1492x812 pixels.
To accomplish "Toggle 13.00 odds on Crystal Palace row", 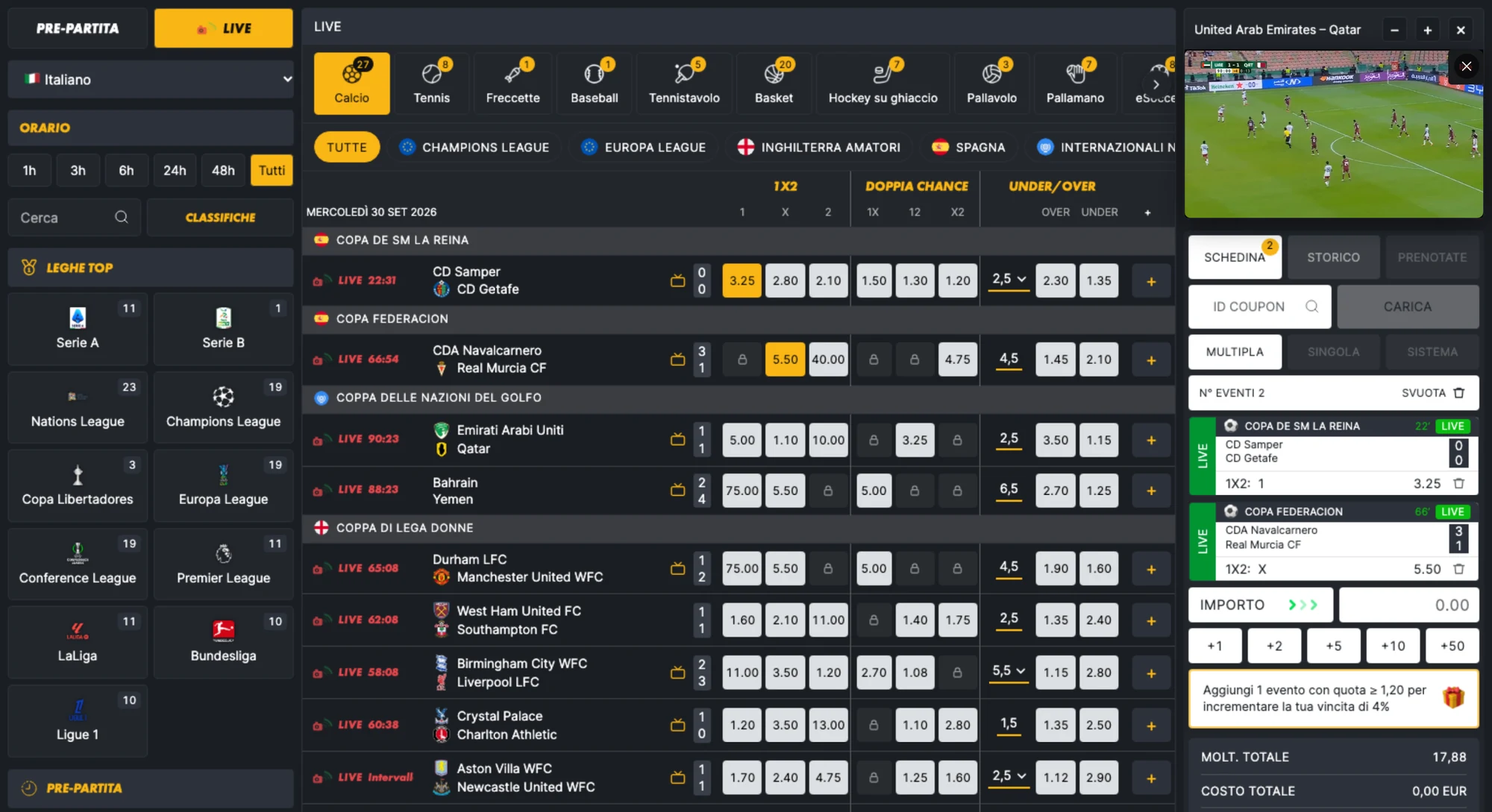I will [828, 725].
